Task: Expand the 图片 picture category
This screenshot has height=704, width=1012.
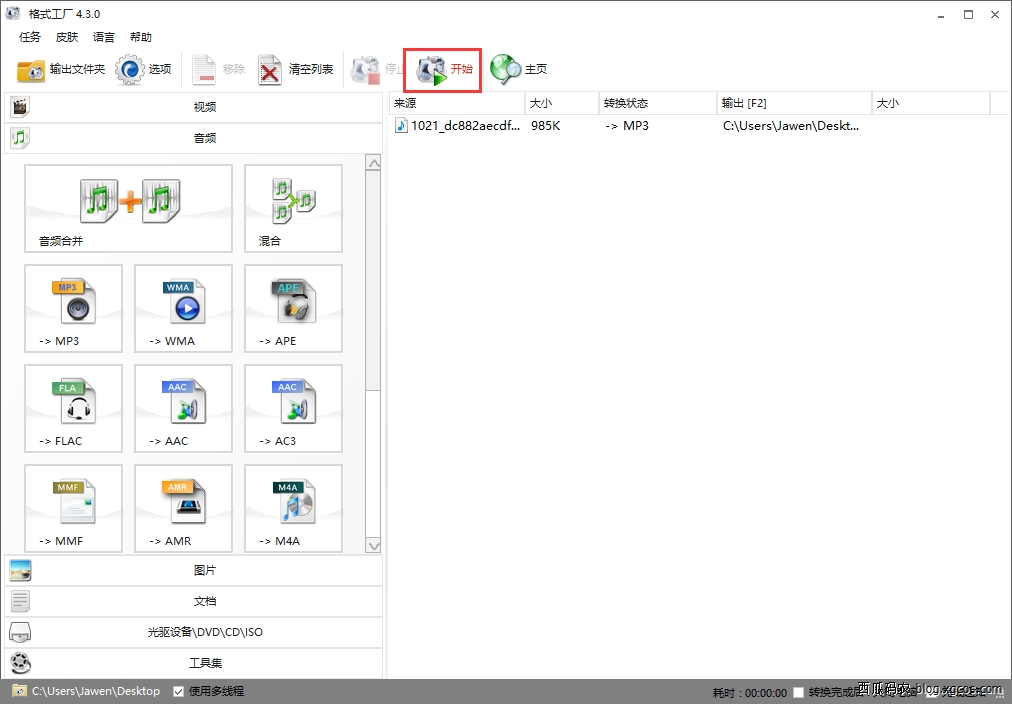Action: click(x=194, y=570)
